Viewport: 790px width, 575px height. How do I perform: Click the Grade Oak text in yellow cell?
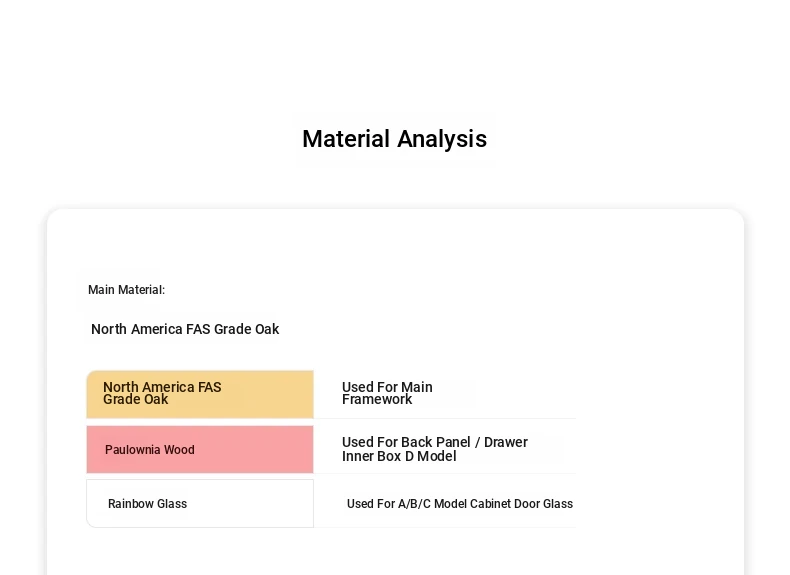click(136, 399)
